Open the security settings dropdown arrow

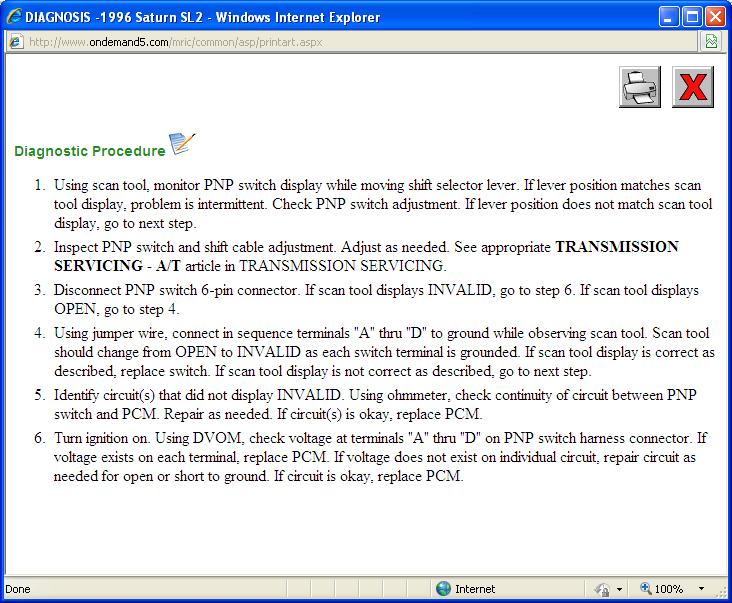click(619, 589)
